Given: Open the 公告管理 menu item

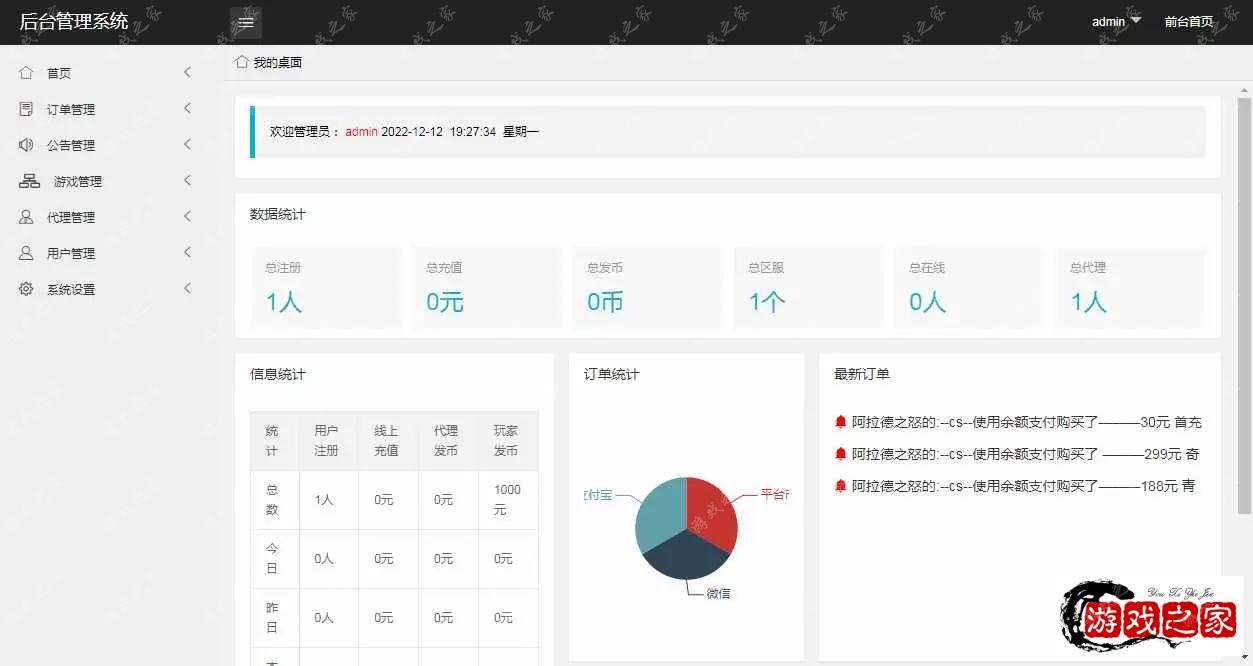Looking at the screenshot, I should (71, 146).
